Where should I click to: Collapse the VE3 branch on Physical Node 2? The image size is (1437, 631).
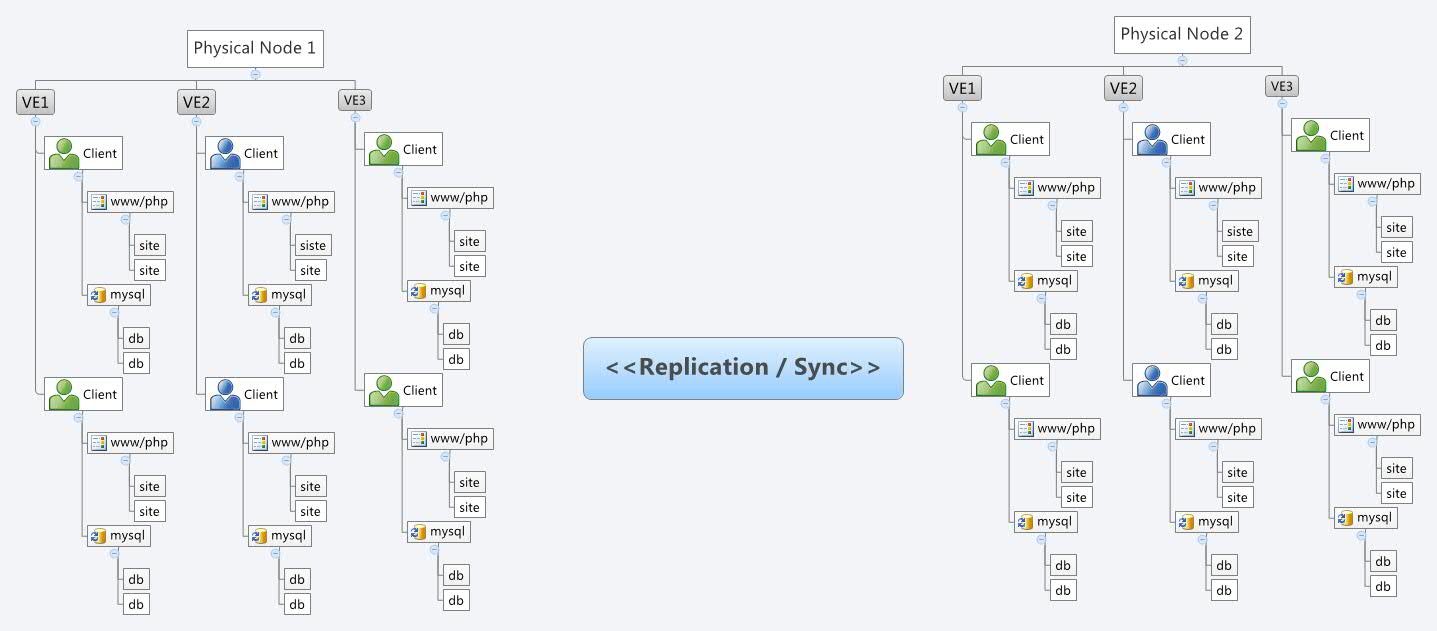[x=1283, y=101]
